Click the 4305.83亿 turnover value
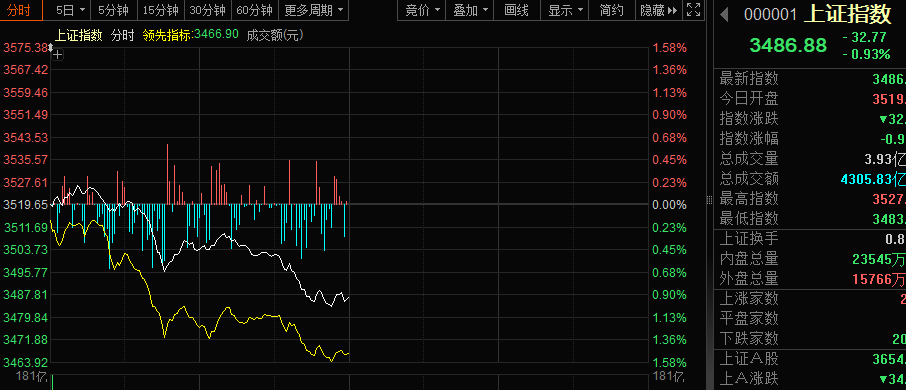Image resolution: width=906 pixels, height=390 pixels. (873, 179)
